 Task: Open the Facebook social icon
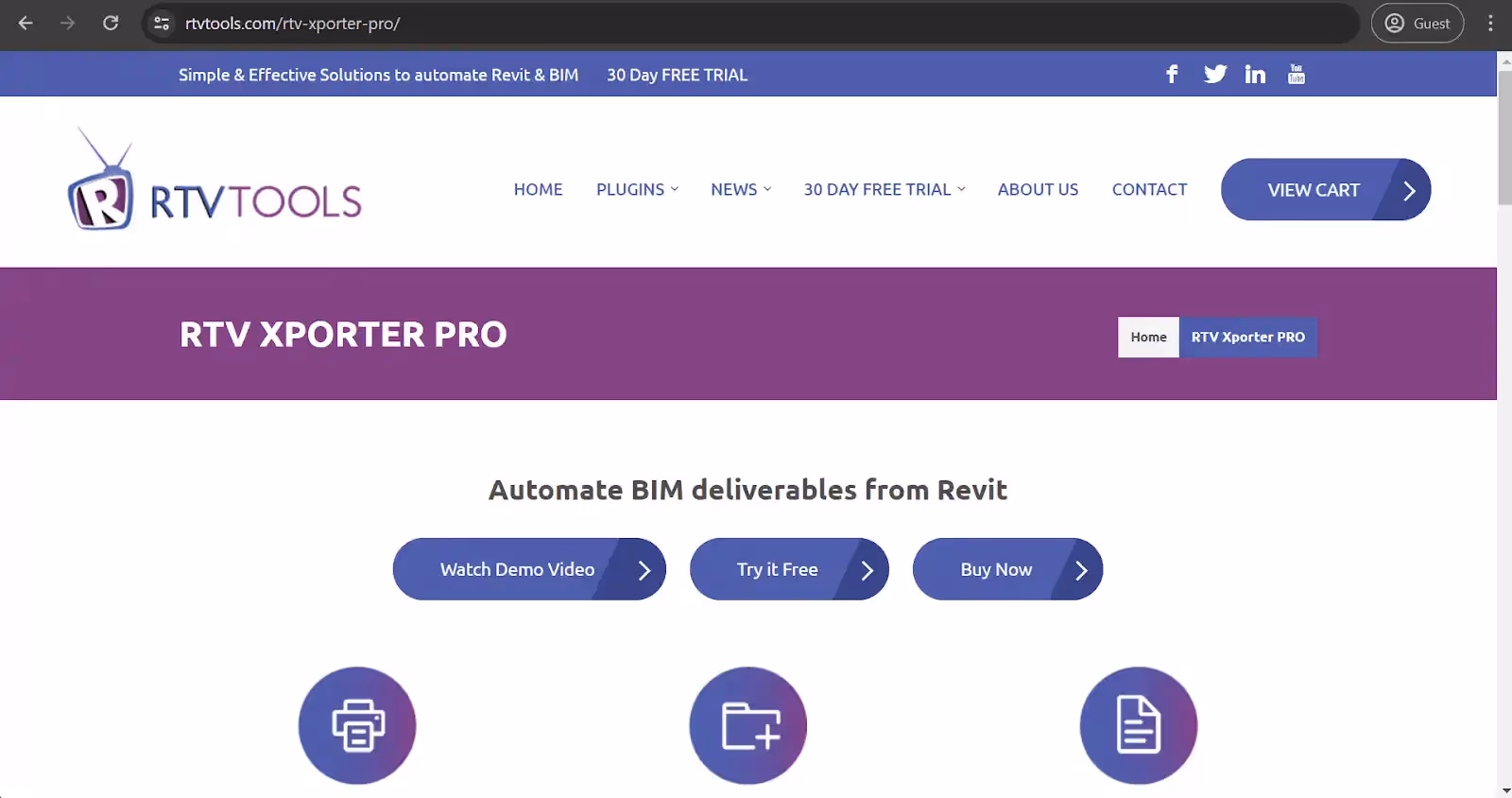coord(1172,74)
